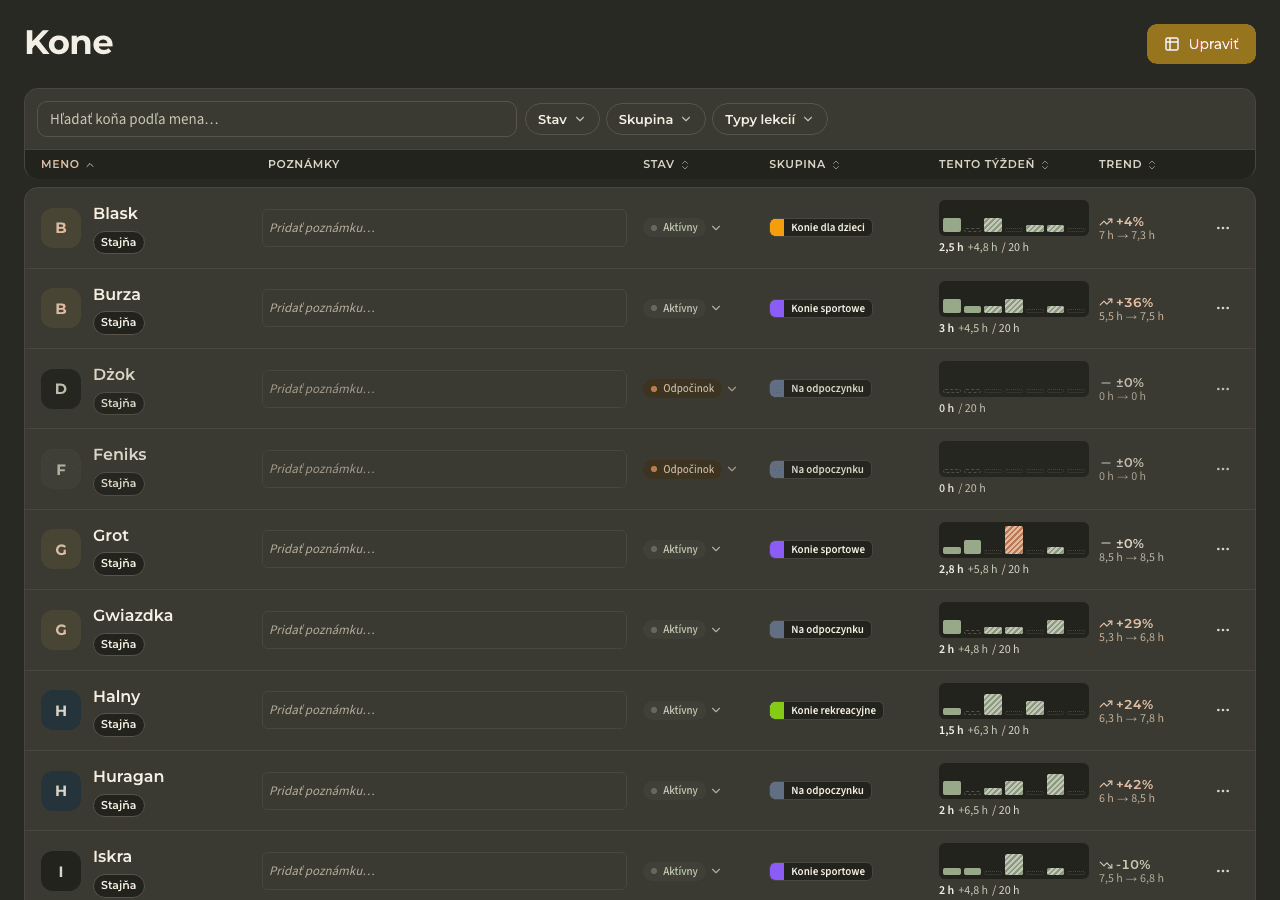Sort by the Skupina column header

coord(805,164)
